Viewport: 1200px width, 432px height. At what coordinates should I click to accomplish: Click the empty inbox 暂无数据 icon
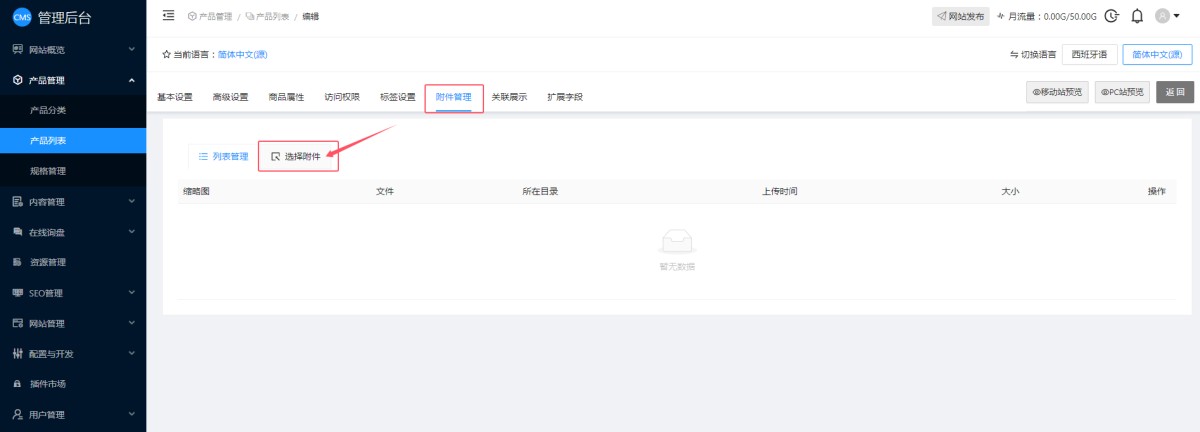click(677, 241)
